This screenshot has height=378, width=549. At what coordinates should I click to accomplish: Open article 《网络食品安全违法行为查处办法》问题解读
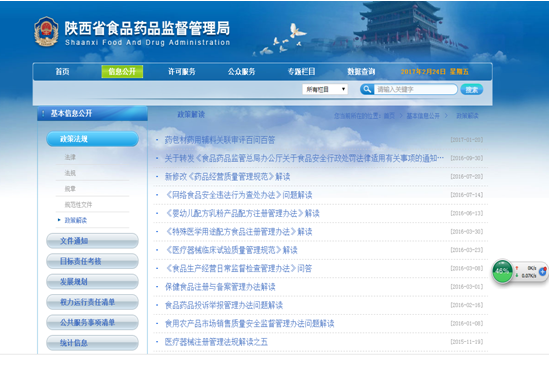click(239, 195)
